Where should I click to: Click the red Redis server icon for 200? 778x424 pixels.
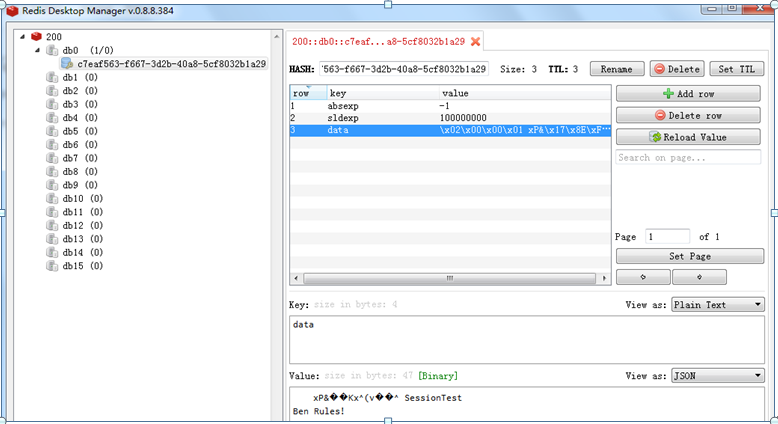click(x=36, y=37)
